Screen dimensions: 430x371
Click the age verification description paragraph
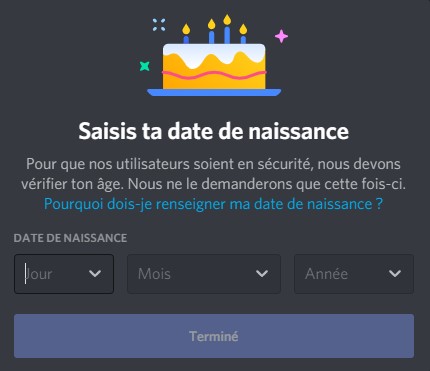(x=213, y=174)
